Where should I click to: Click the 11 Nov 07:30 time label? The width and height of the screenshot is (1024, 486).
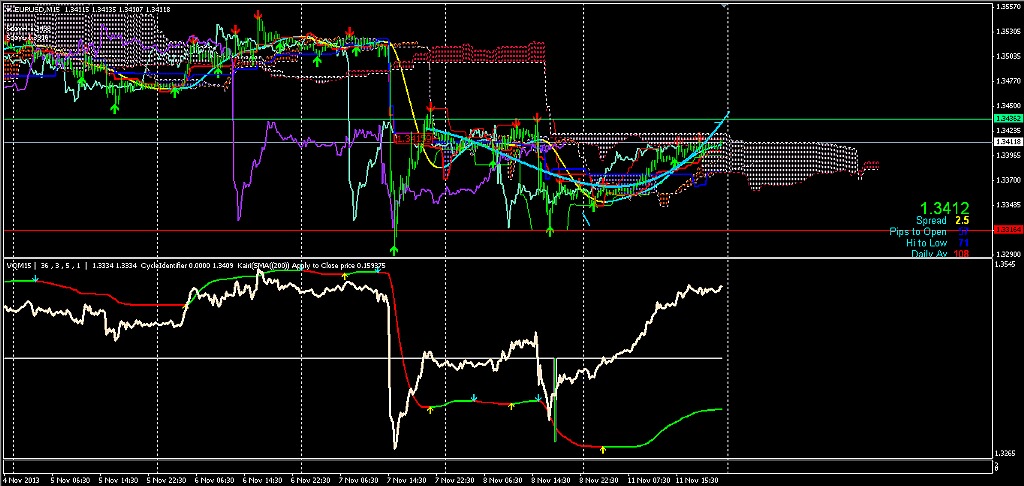[x=647, y=479]
